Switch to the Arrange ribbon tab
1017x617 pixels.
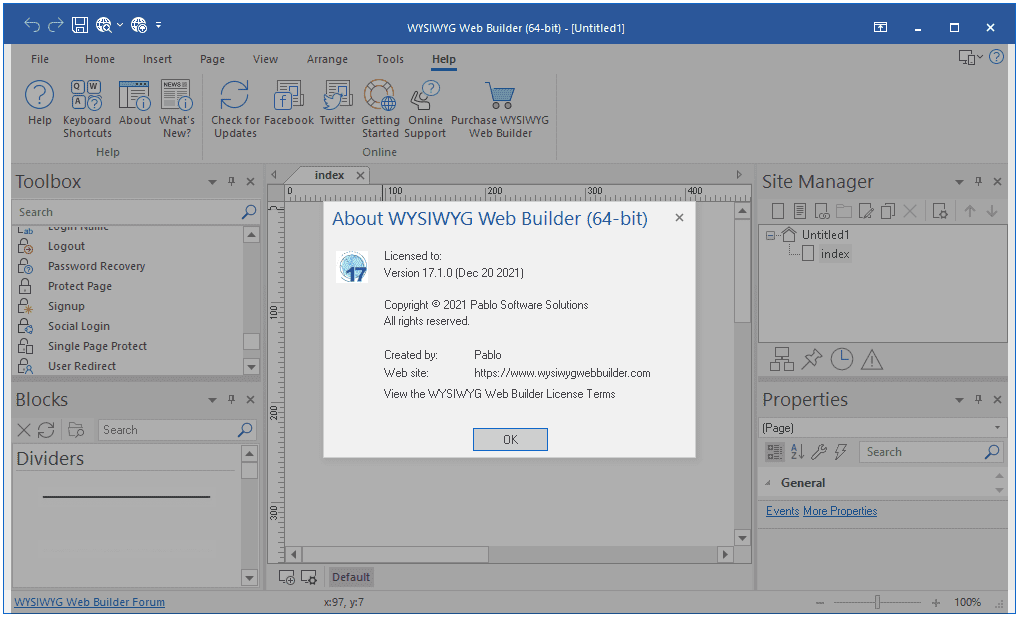(x=327, y=59)
